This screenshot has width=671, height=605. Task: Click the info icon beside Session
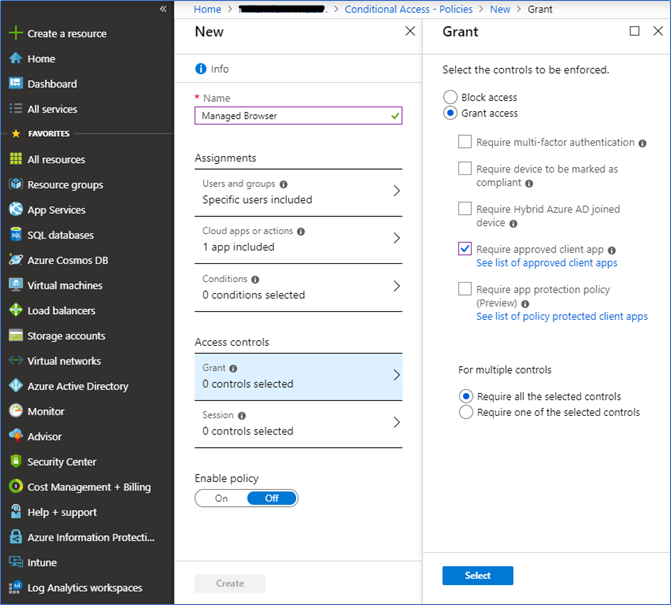click(242, 416)
